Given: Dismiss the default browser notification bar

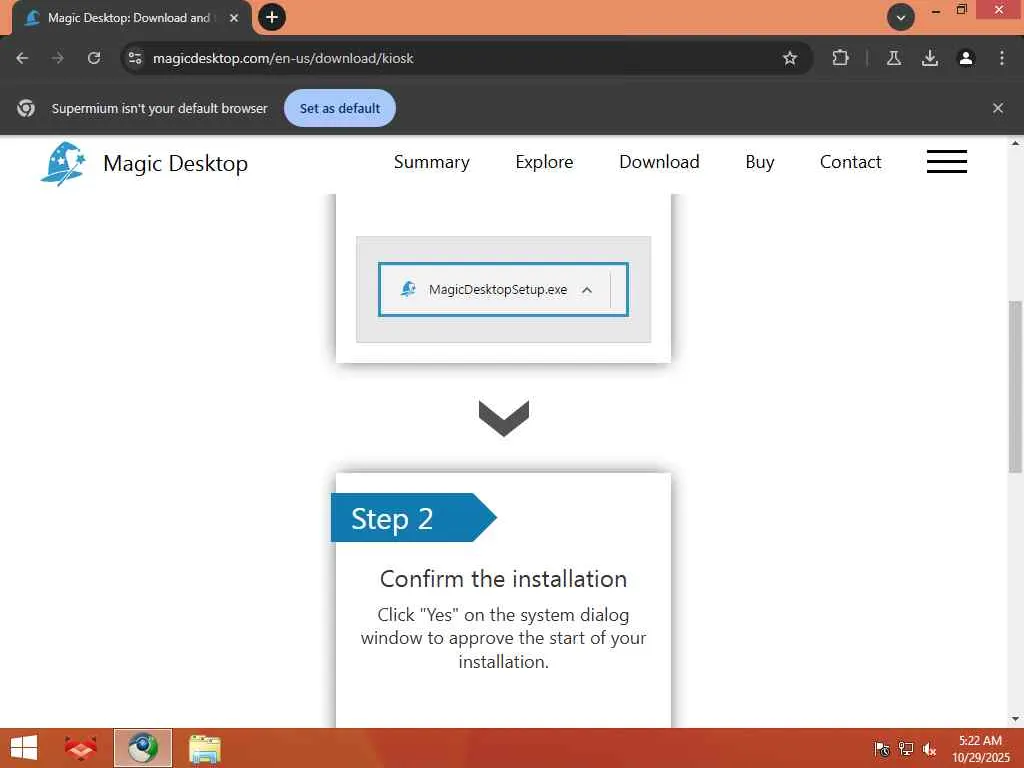Looking at the screenshot, I should [998, 108].
